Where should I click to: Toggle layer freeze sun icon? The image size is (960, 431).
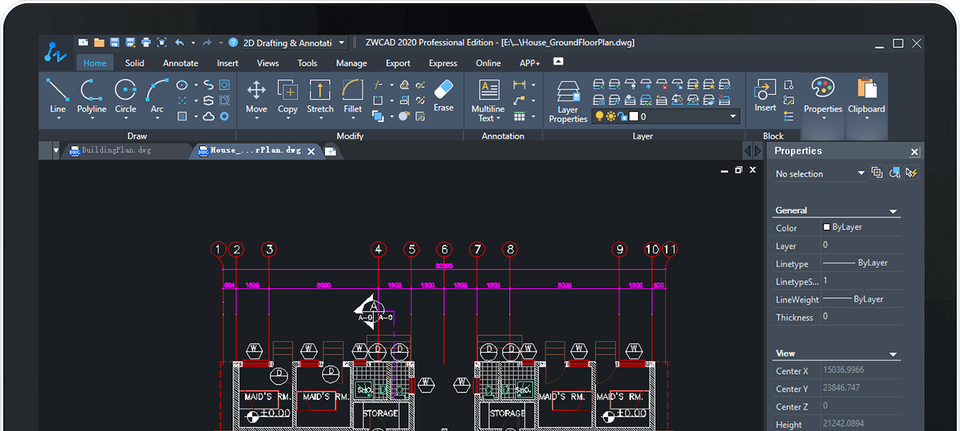[610, 116]
